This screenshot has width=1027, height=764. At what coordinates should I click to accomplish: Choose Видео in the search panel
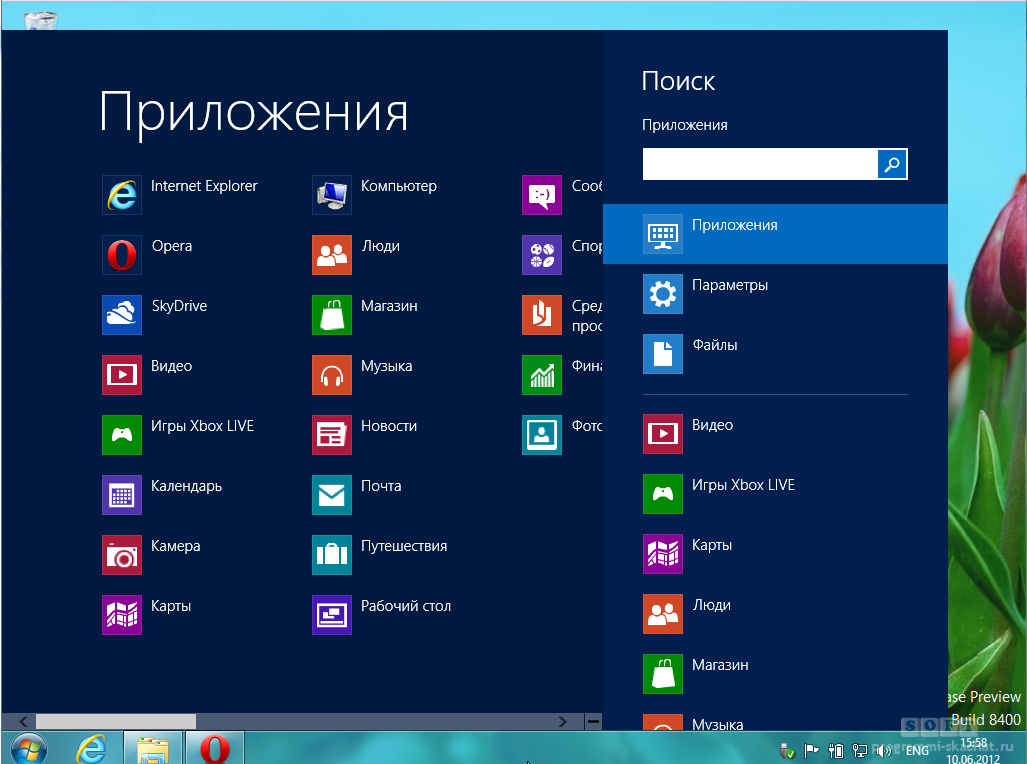point(775,434)
